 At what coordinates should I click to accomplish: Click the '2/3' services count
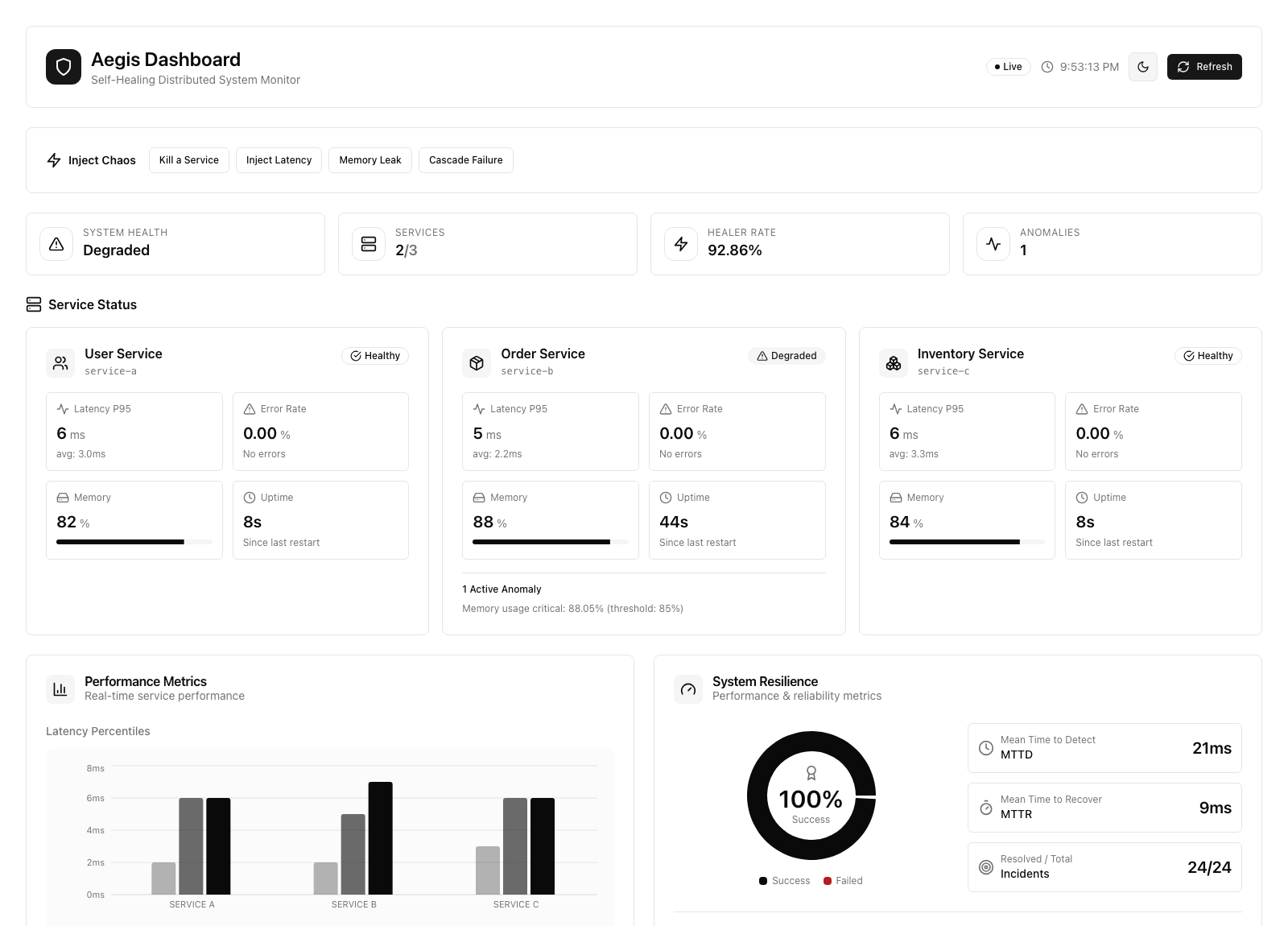tap(407, 250)
